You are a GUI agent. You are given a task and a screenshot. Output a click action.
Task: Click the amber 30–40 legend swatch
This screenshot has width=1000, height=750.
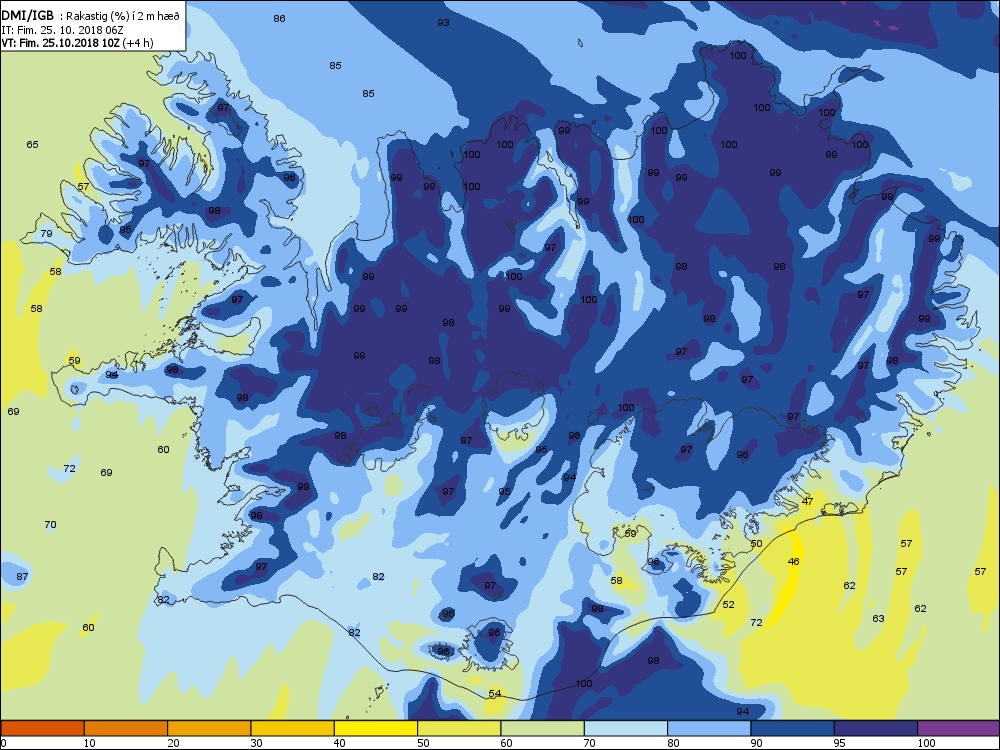[293, 728]
